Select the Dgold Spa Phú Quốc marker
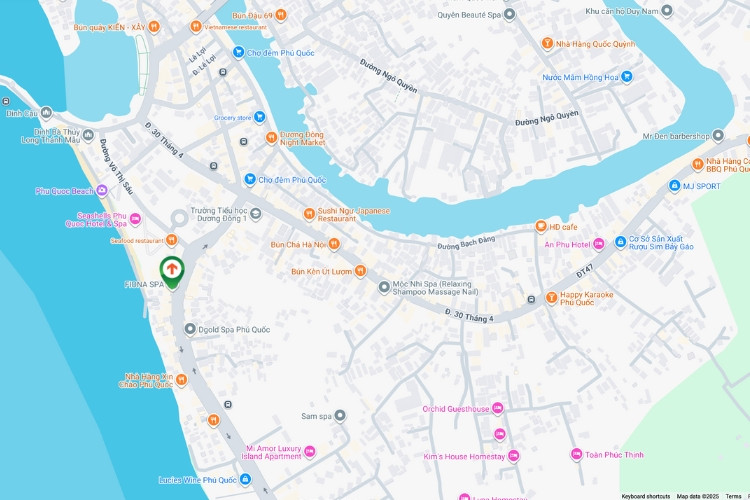750x500 pixels. point(190,329)
